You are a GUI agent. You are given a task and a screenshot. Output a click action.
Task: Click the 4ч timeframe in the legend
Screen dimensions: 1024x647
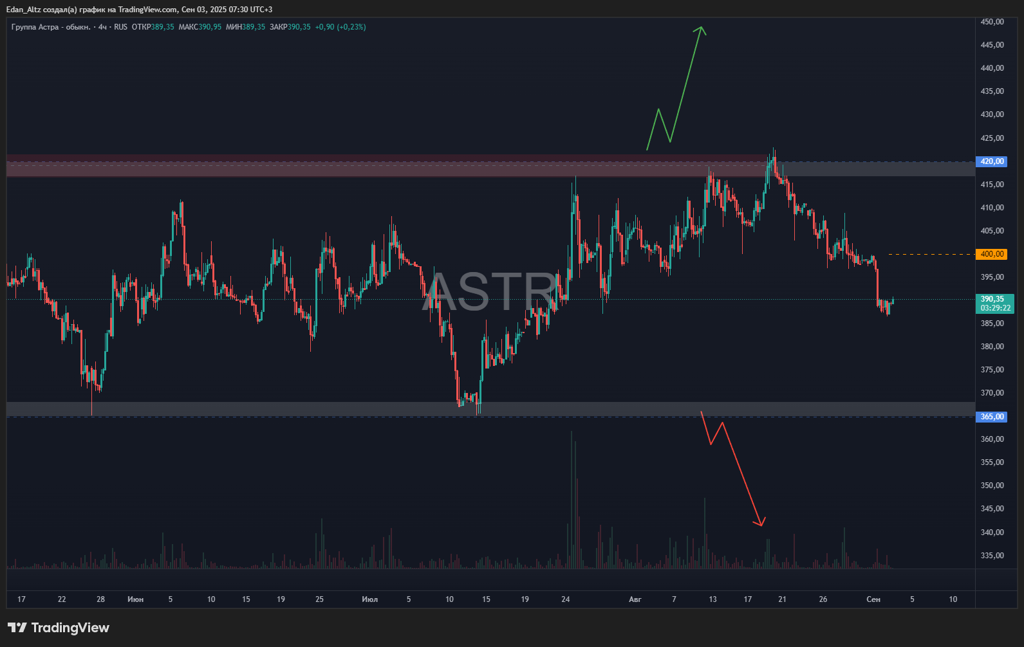[x=101, y=27]
